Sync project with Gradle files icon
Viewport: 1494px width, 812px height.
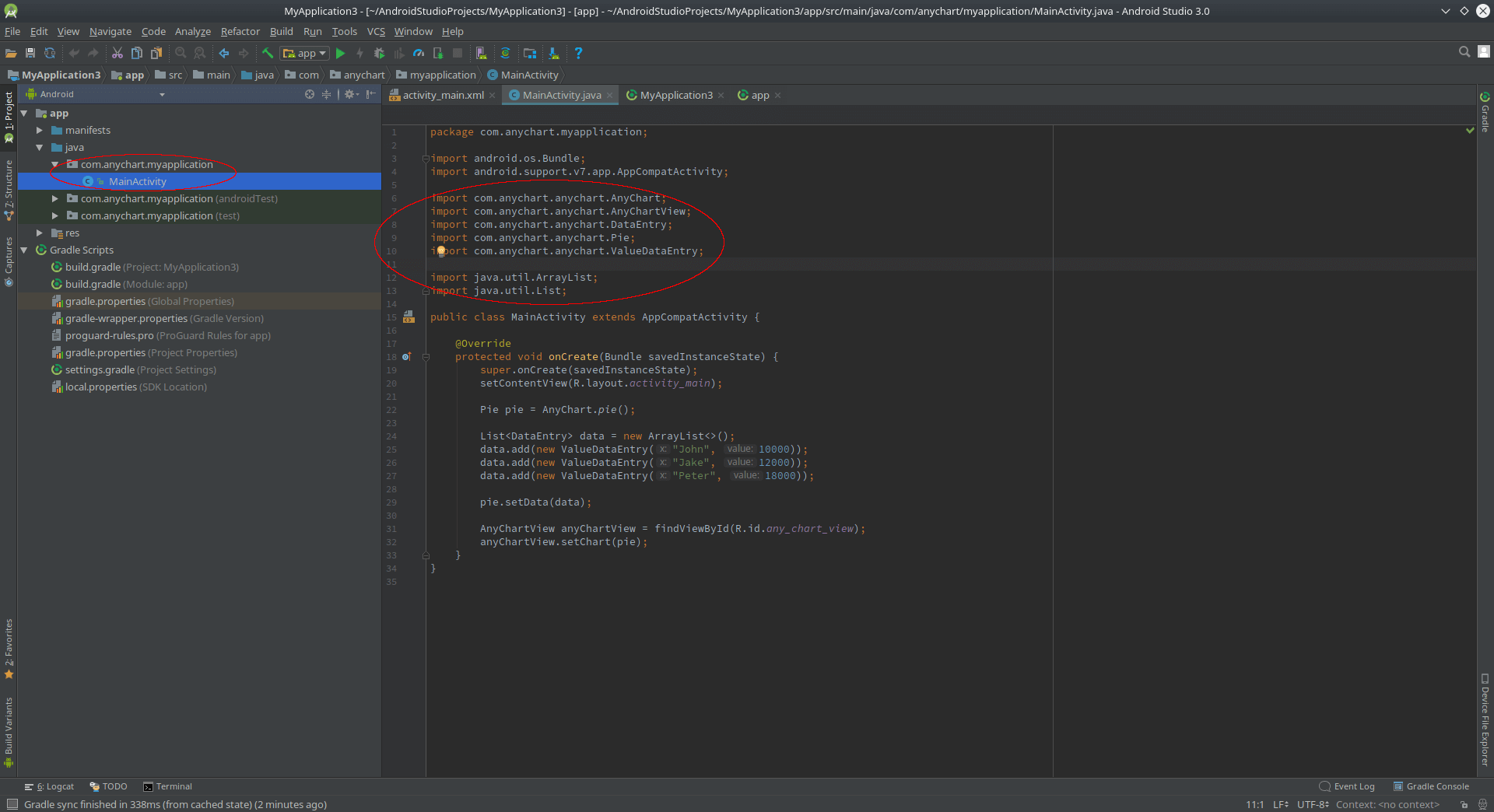505,53
